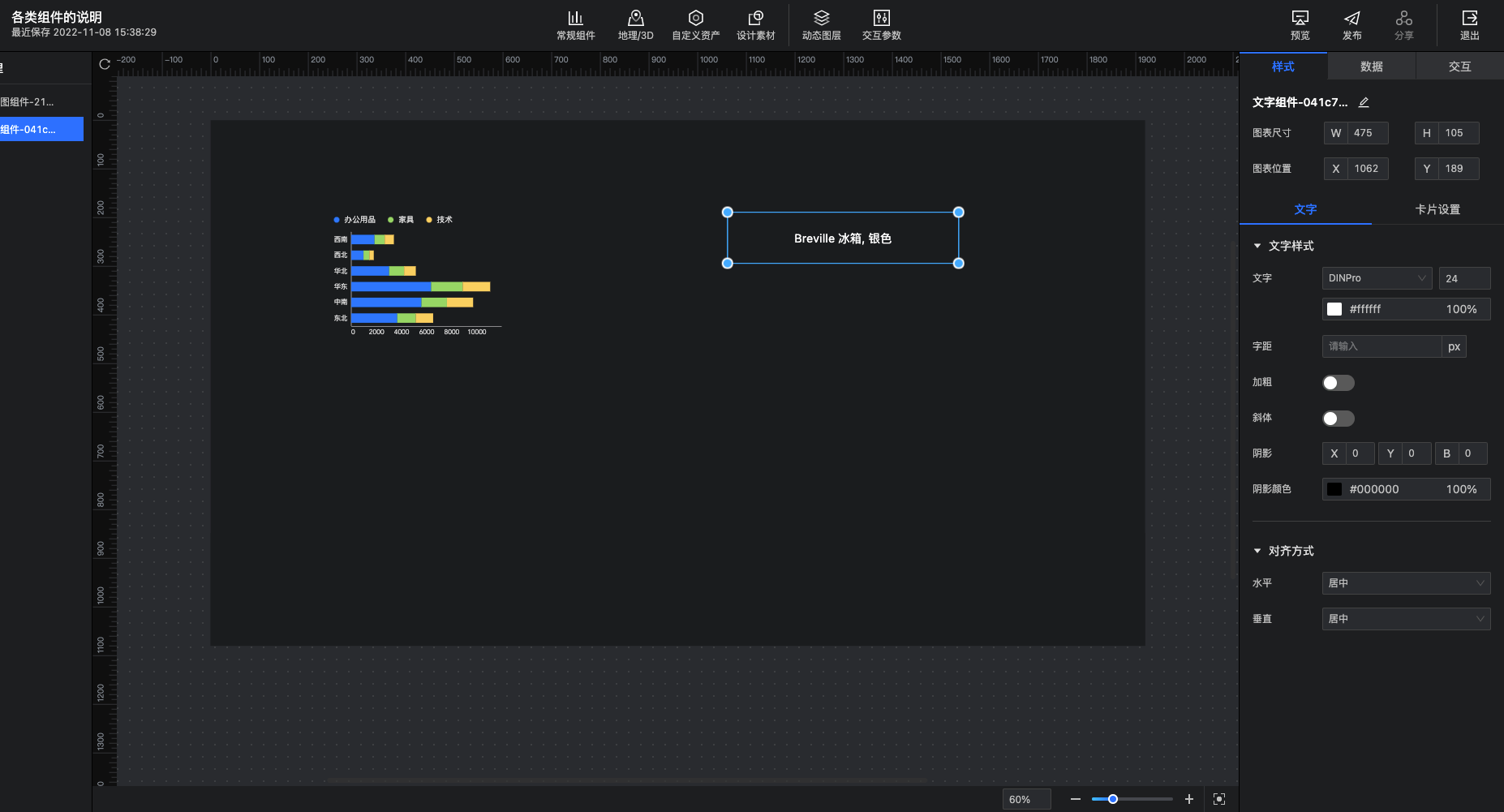The width and height of the screenshot is (1504, 812).
Task: Toggle the 斜体 italic switch
Action: click(x=1338, y=419)
